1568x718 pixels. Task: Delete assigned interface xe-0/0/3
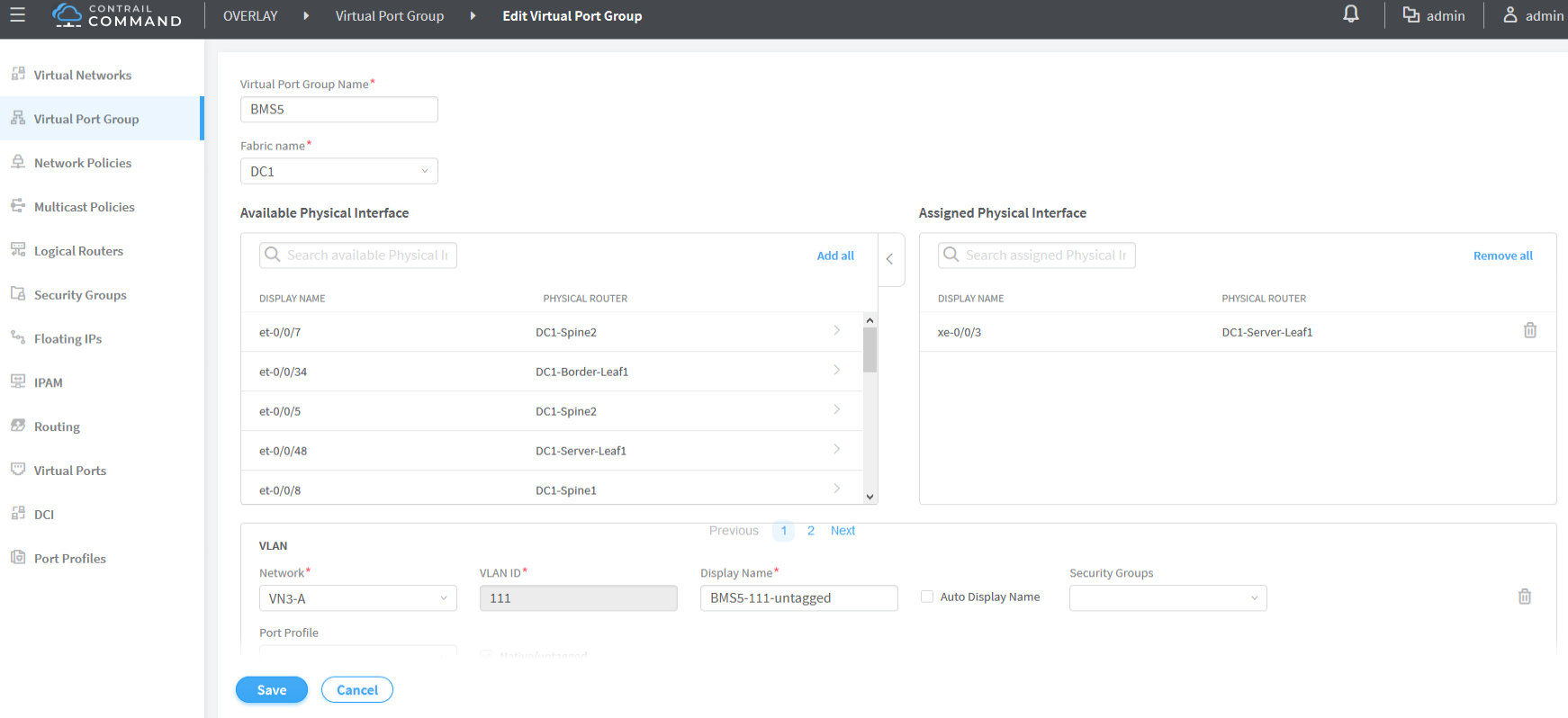point(1529,331)
